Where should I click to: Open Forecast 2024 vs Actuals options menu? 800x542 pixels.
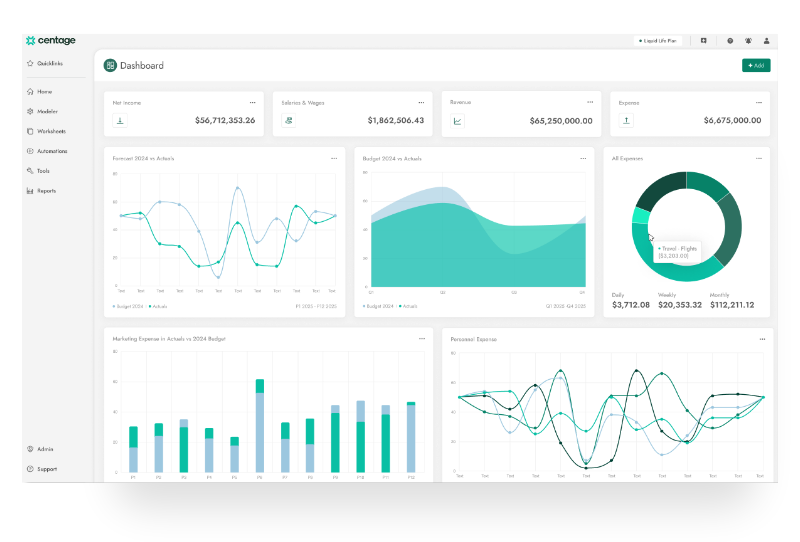click(x=334, y=158)
